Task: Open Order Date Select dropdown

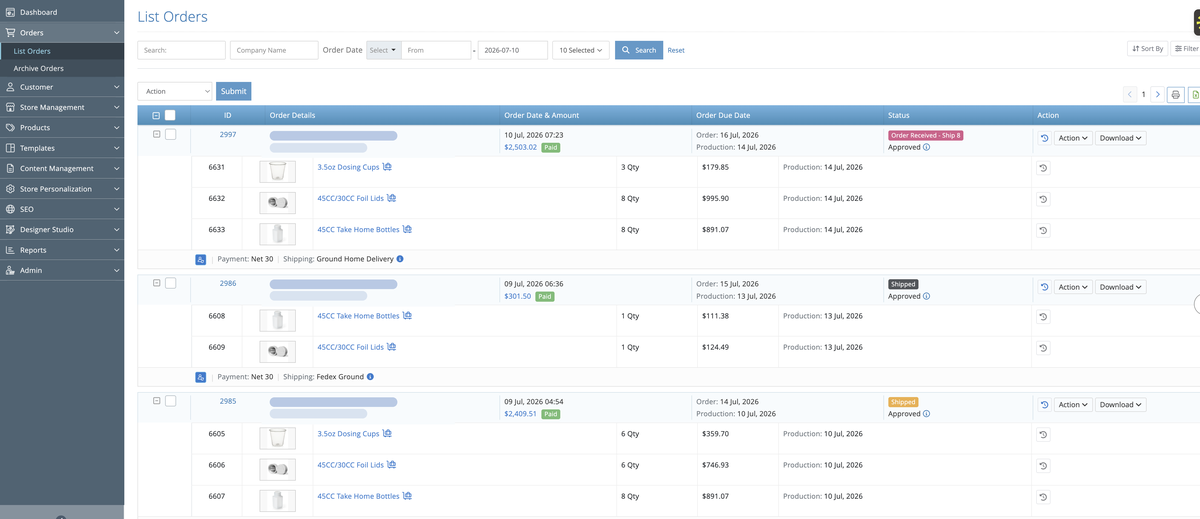Action: point(384,50)
